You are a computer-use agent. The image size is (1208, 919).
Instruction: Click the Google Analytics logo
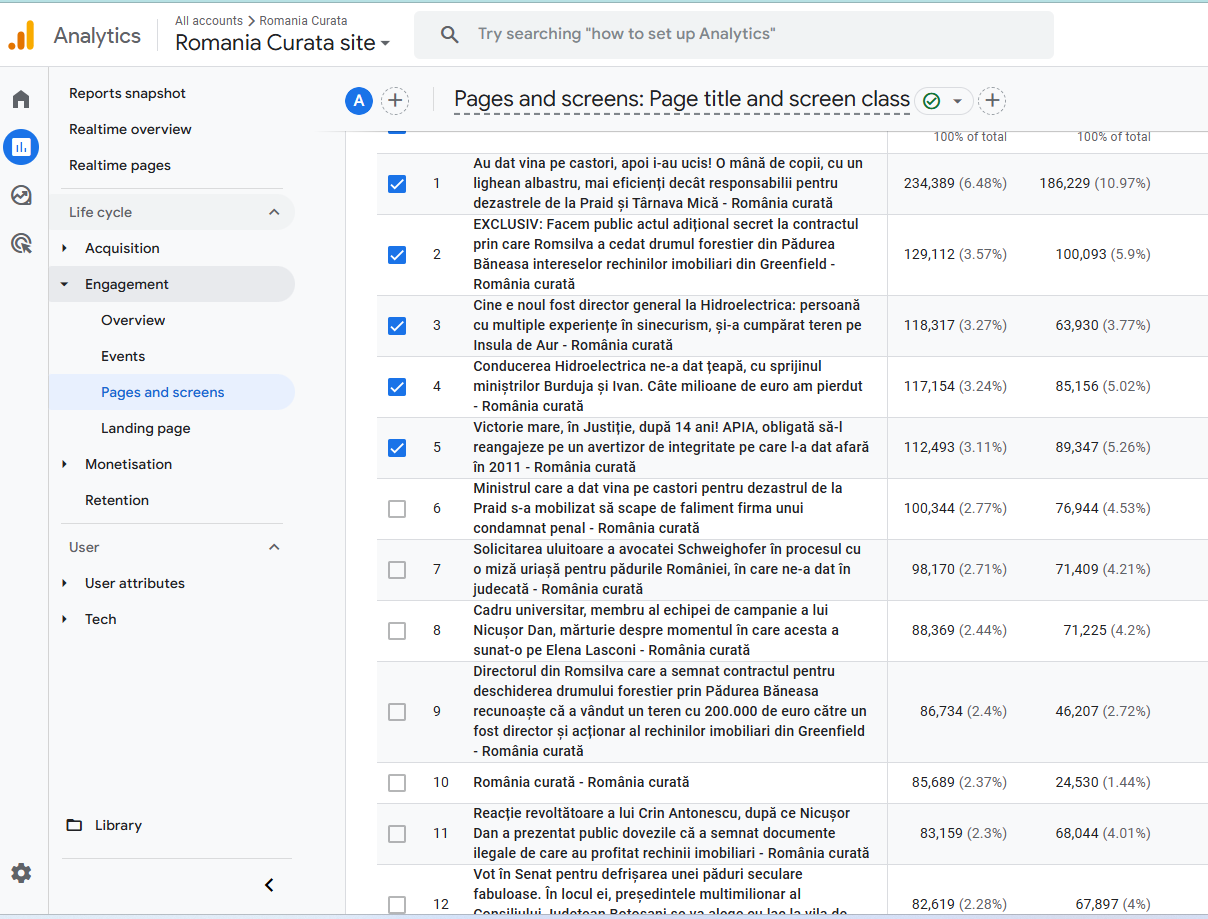pos(21,35)
